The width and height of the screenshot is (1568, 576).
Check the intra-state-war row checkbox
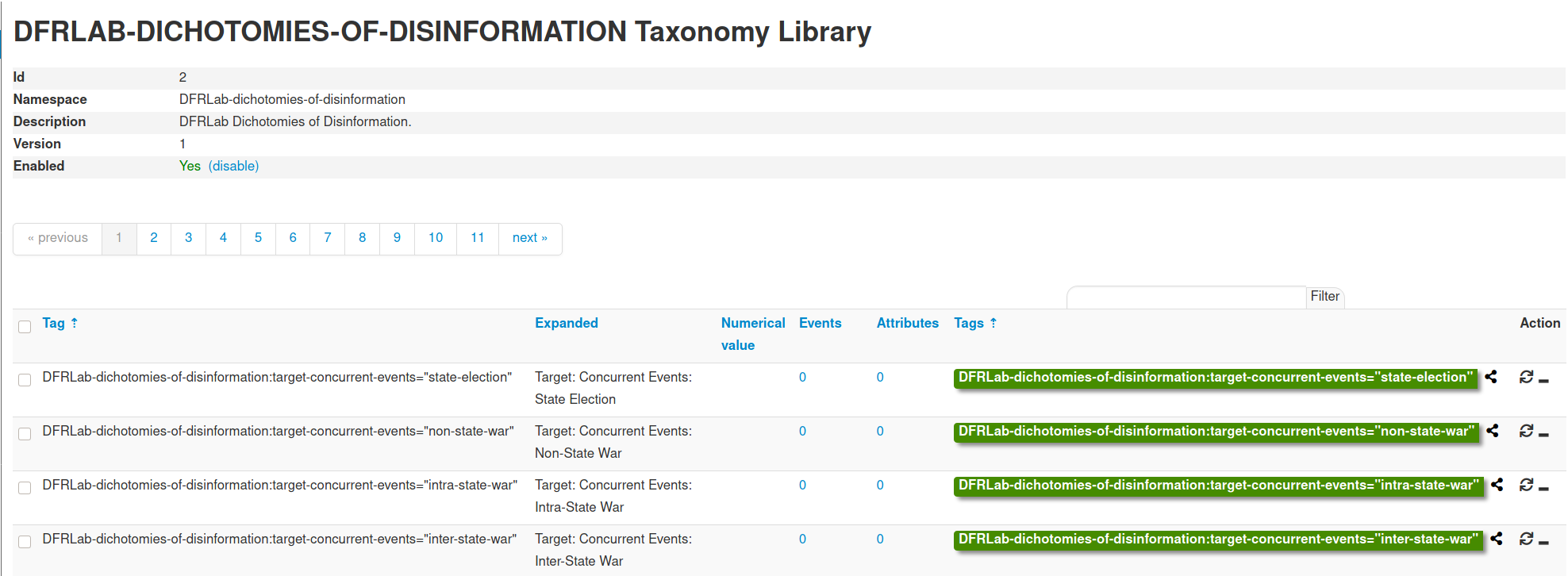click(x=25, y=488)
